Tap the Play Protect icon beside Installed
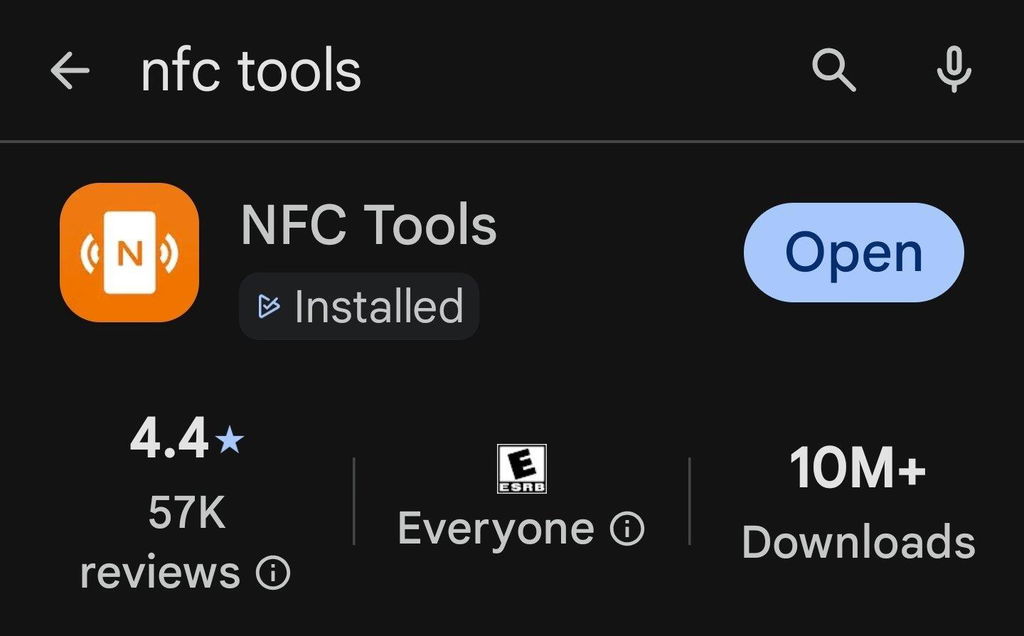 (x=269, y=306)
